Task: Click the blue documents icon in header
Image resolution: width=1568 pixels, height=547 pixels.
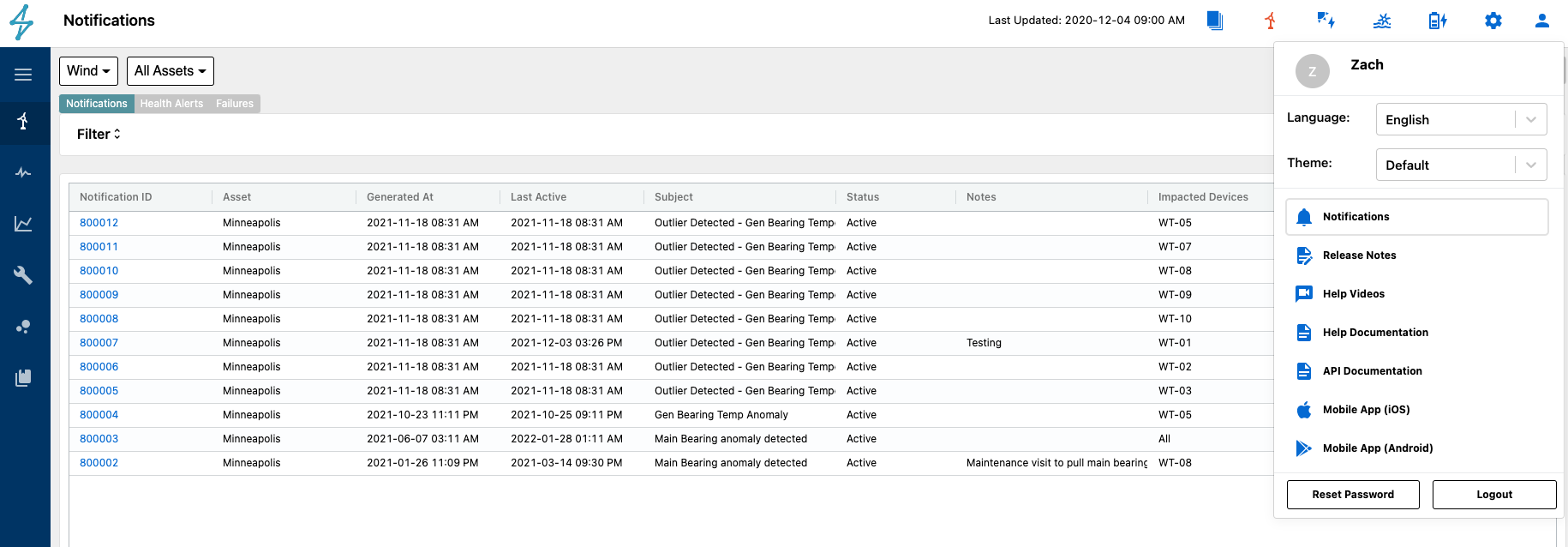Action: tap(1215, 21)
